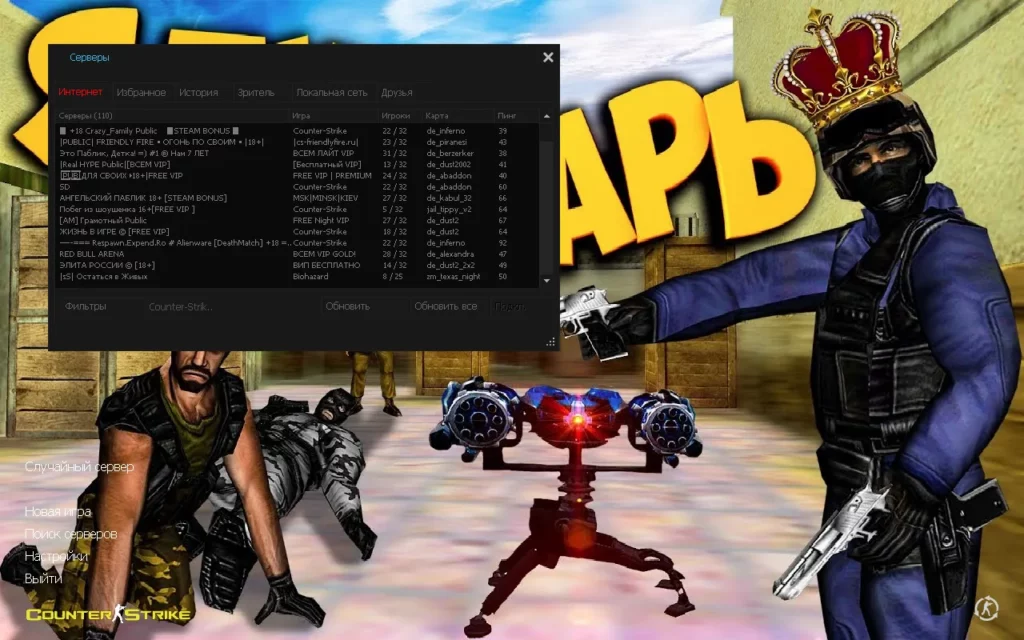Open Настройки from main menu
The width and height of the screenshot is (1024, 640).
56,556
